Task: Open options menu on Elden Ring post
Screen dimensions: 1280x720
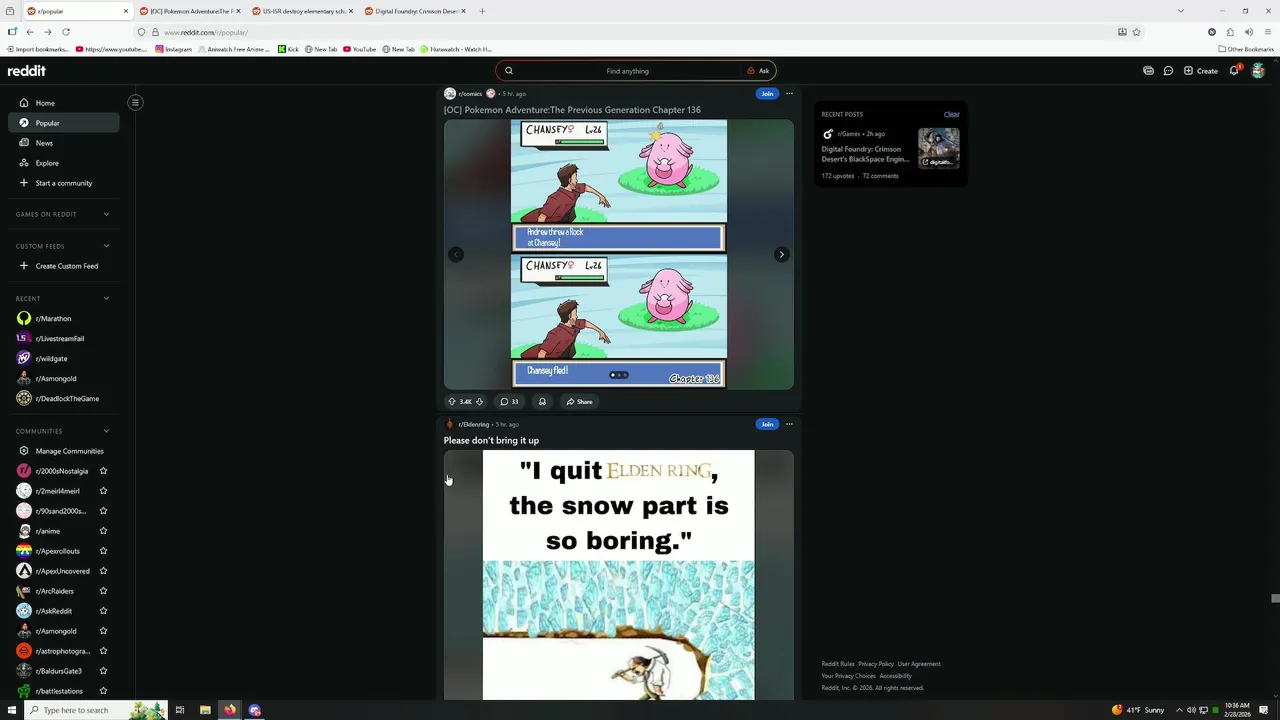Action: (x=789, y=424)
